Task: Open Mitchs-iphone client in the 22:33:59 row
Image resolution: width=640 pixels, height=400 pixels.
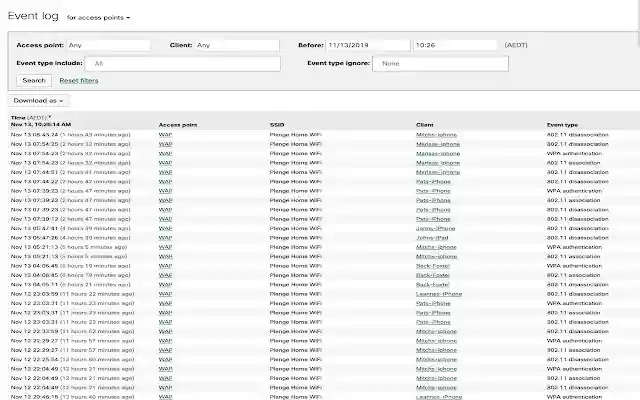Action: 436,331
